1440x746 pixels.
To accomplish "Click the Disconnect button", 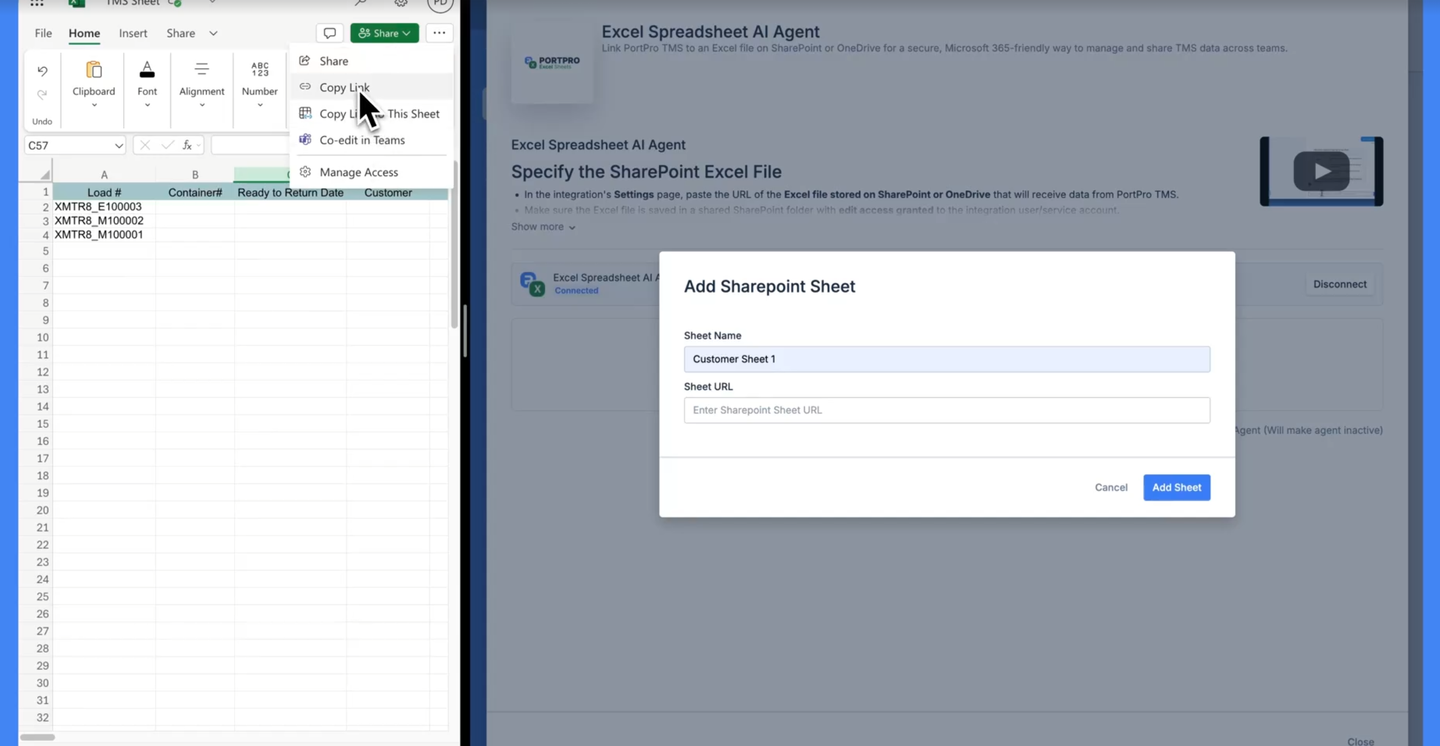I will point(1339,284).
